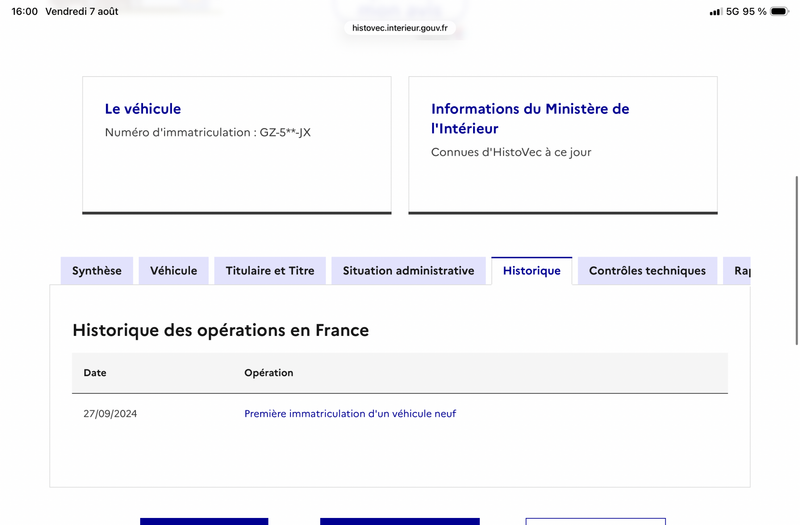Select the Historique tab

(x=532, y=271)
